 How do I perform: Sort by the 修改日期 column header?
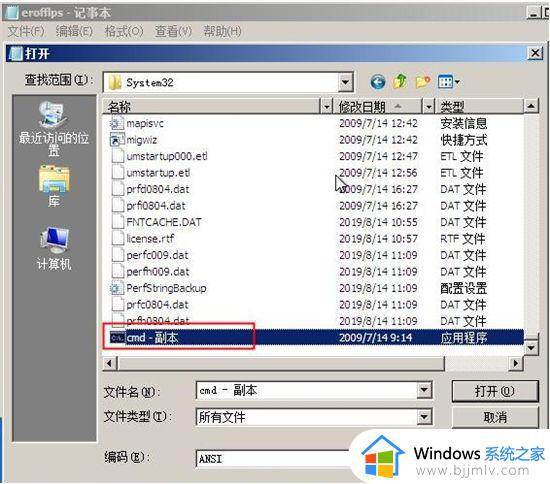378,106
